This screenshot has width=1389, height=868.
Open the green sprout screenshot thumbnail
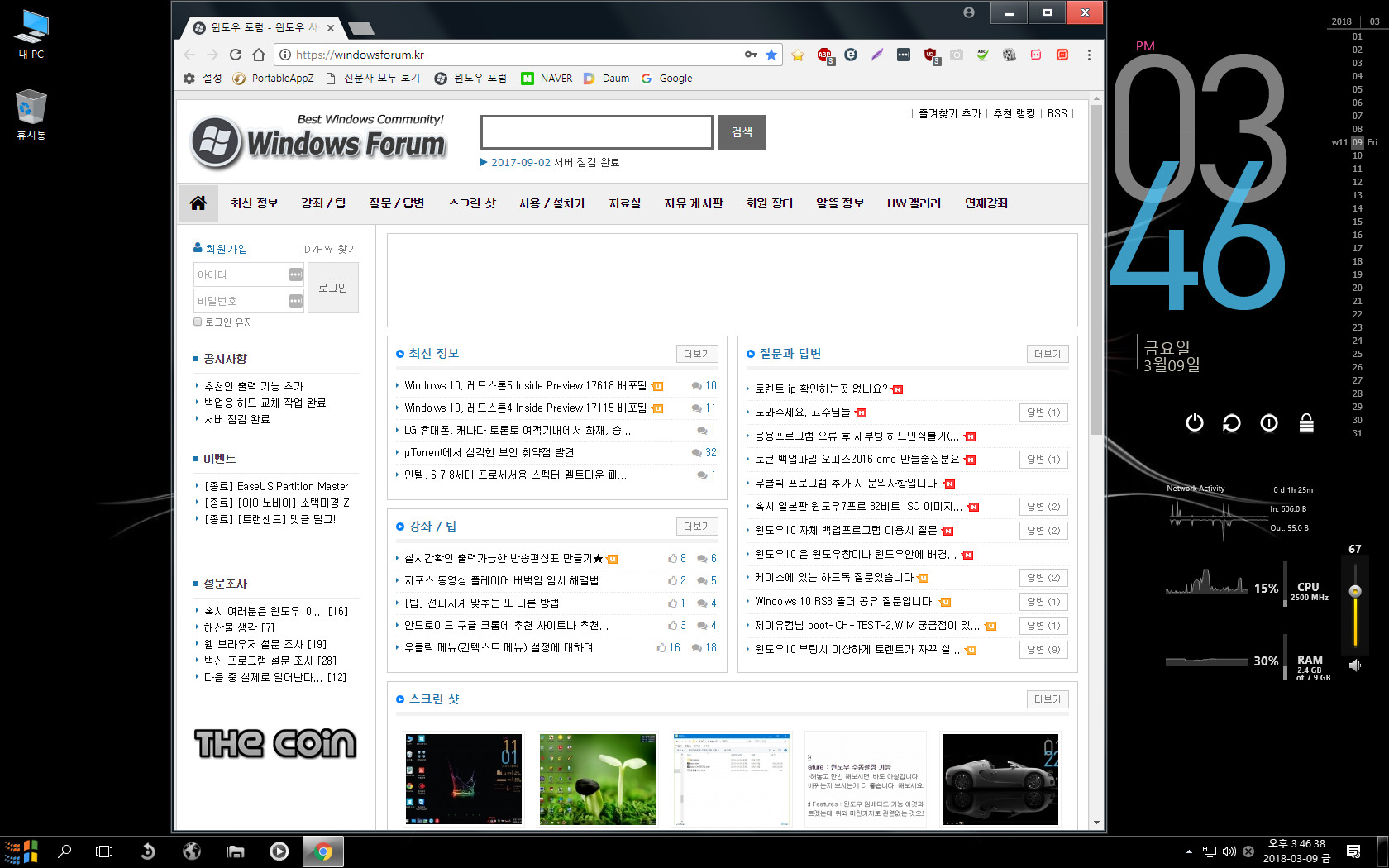[x=598, y=779]
